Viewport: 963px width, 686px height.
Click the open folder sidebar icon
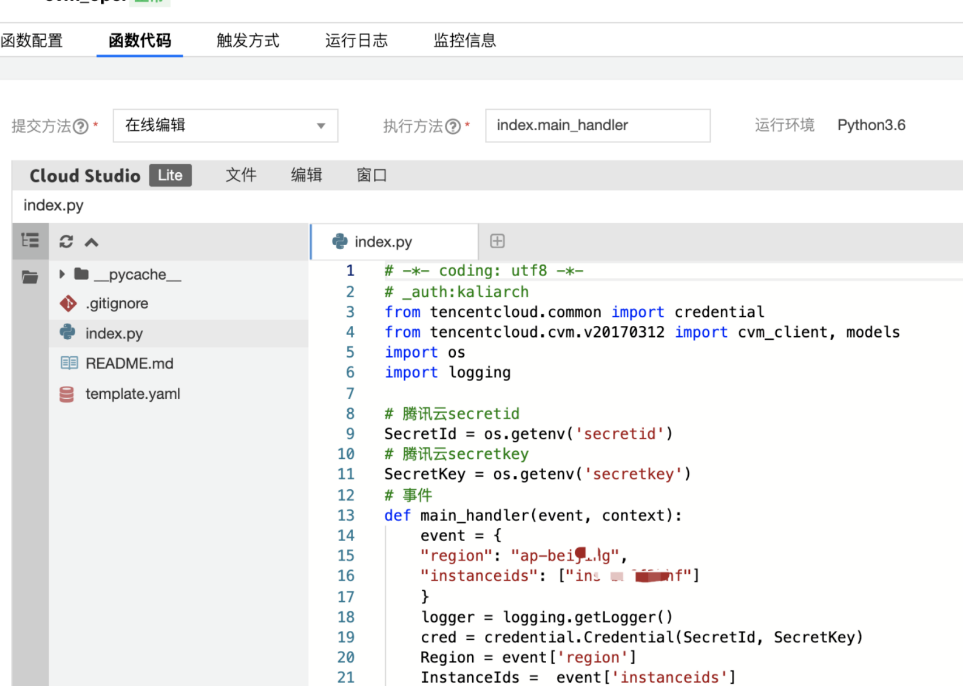(x=30, y=277)
